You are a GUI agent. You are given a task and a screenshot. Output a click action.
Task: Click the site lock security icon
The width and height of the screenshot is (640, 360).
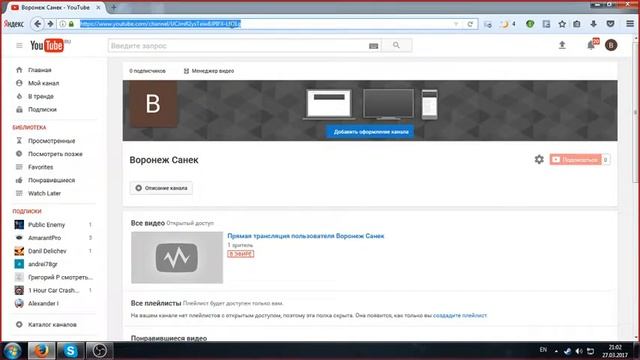[71, 24]
